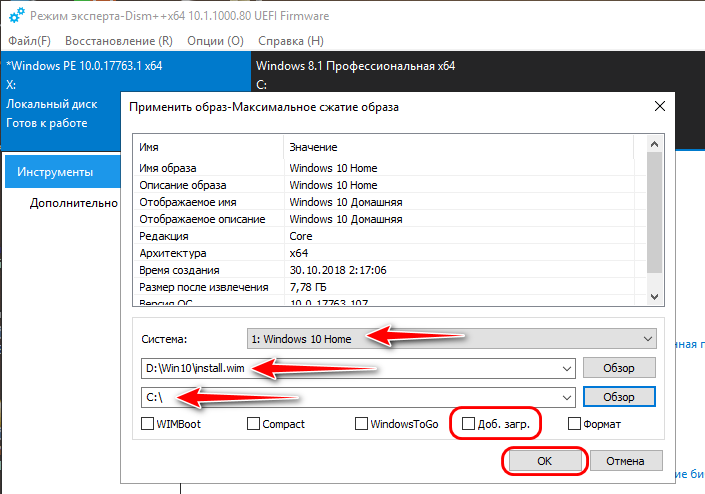Select the Время создания row
This screenshot has height=494, width=705.
pyautogui.click(x=389, y=270)
